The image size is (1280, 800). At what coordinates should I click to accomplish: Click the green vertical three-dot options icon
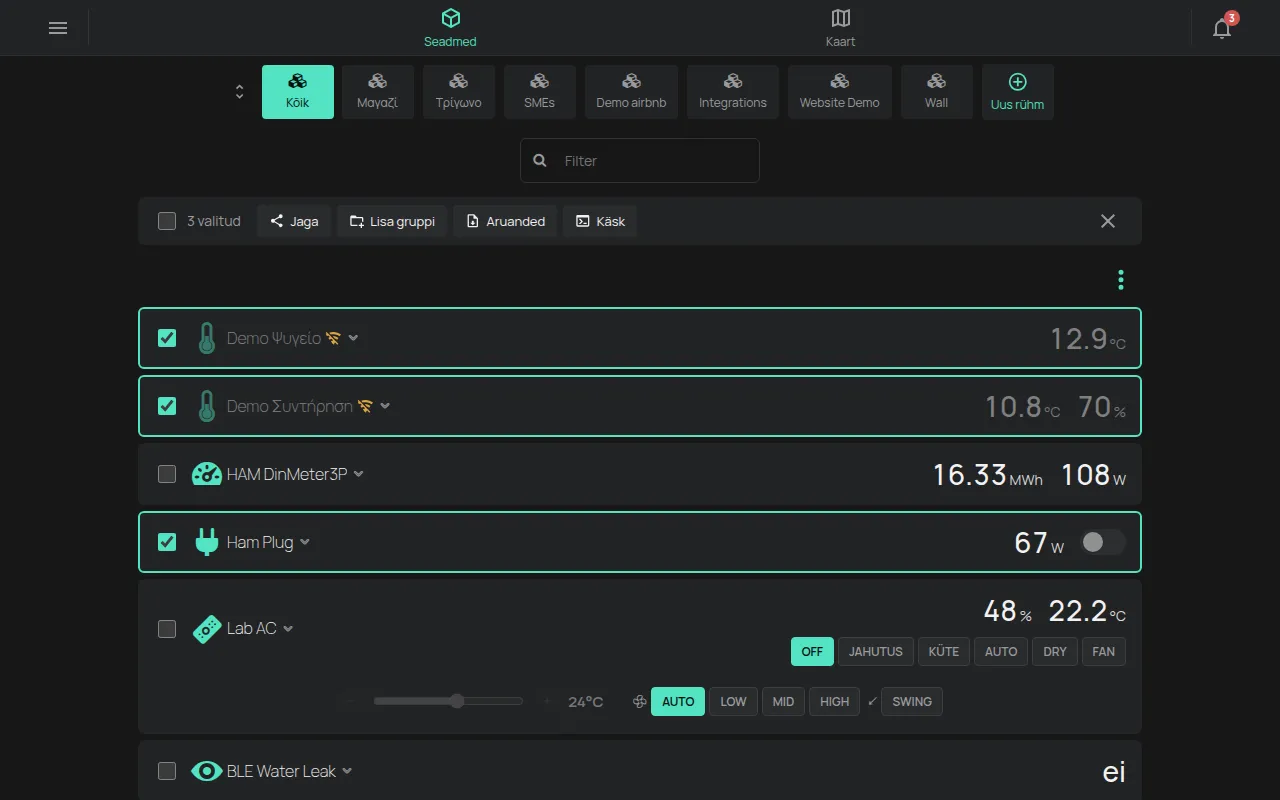1121,280
